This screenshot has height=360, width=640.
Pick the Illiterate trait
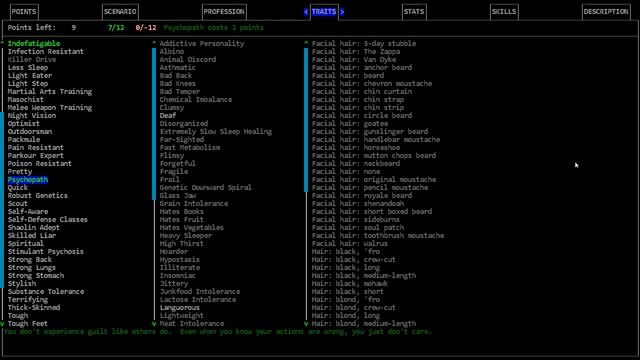coord(180,267)
